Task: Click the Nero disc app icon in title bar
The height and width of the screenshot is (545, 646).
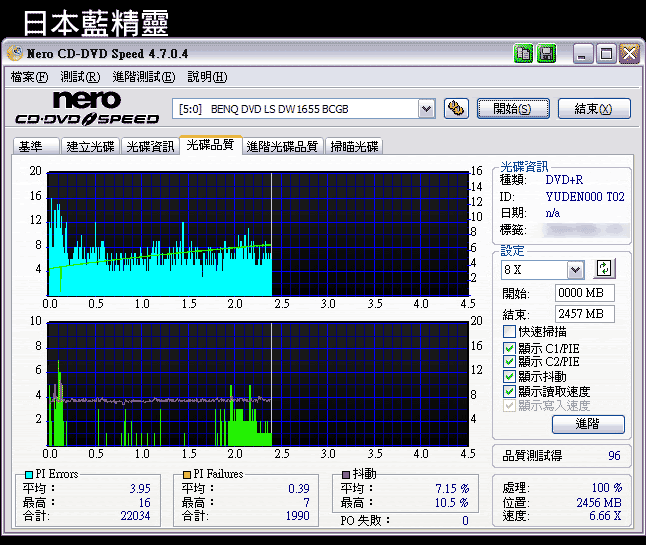Action: point(15,53)
